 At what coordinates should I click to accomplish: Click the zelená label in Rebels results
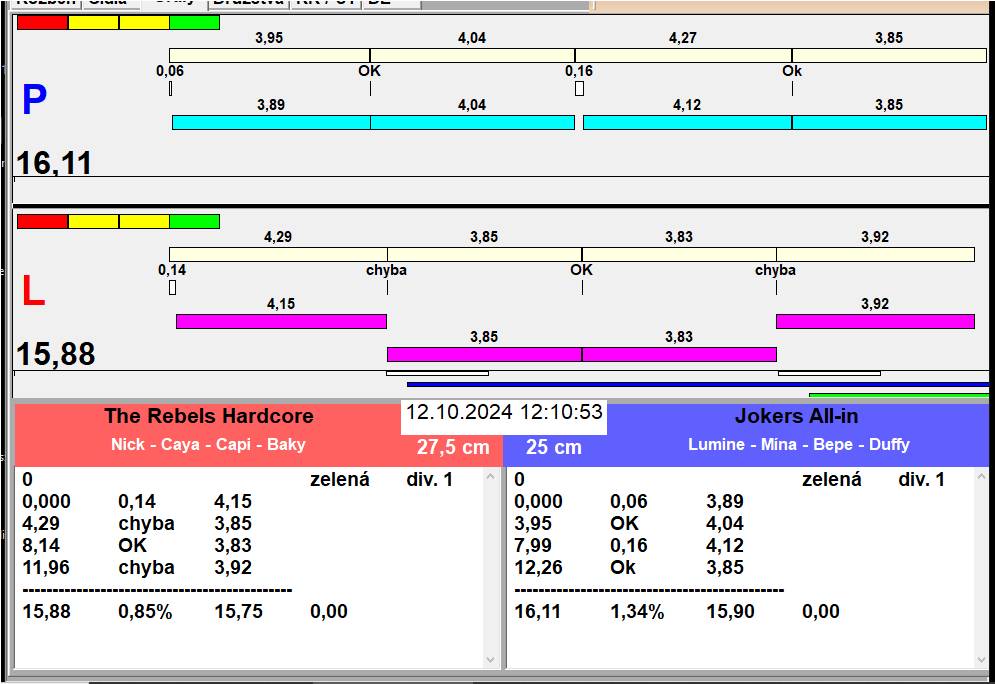pyautogui.click(x=339, y=479)
